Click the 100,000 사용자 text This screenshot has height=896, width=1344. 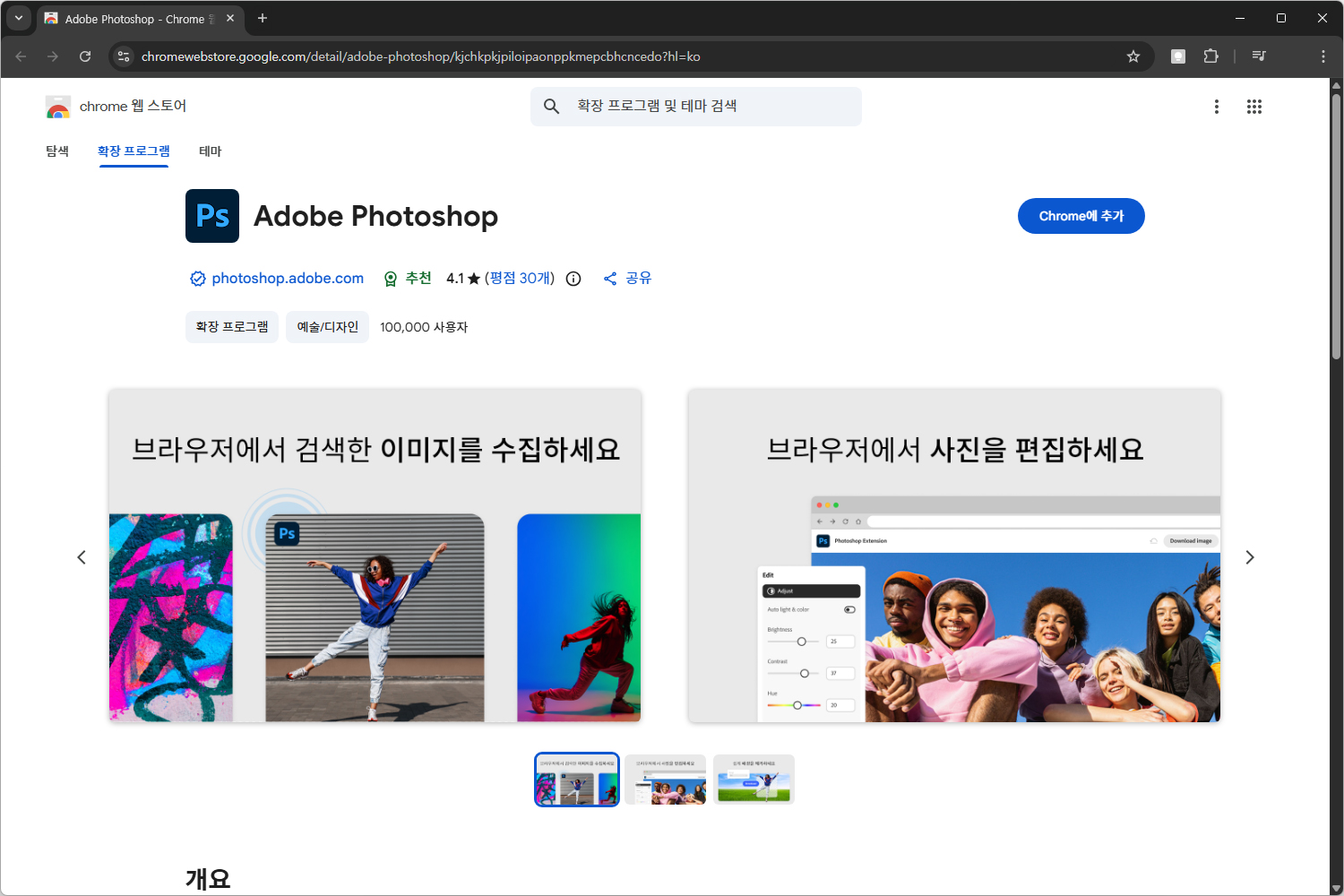pyautogui.click(x=424, y=327)
